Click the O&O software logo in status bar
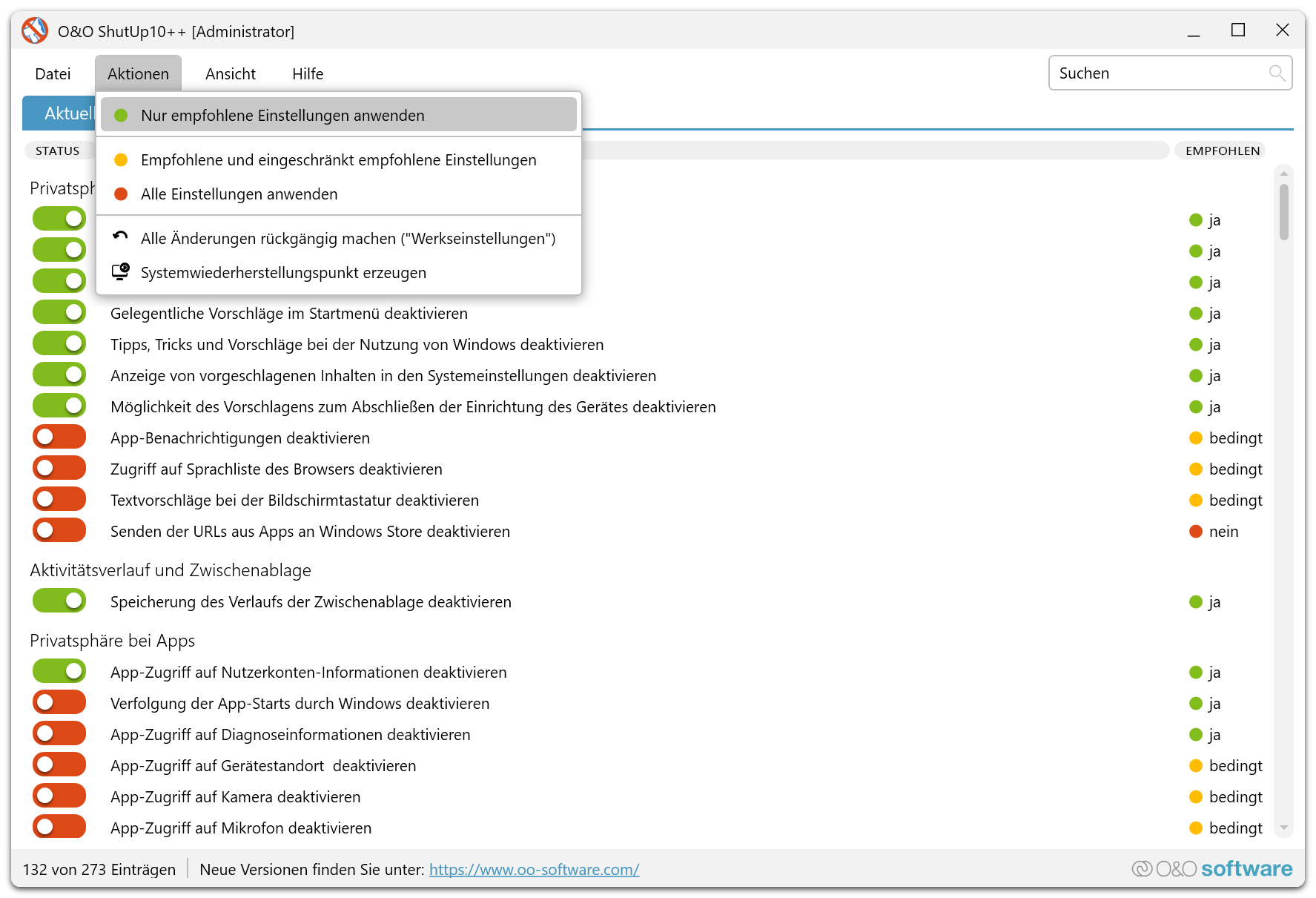This screenshot has height=898, width=1316. tap(1211, 869)
